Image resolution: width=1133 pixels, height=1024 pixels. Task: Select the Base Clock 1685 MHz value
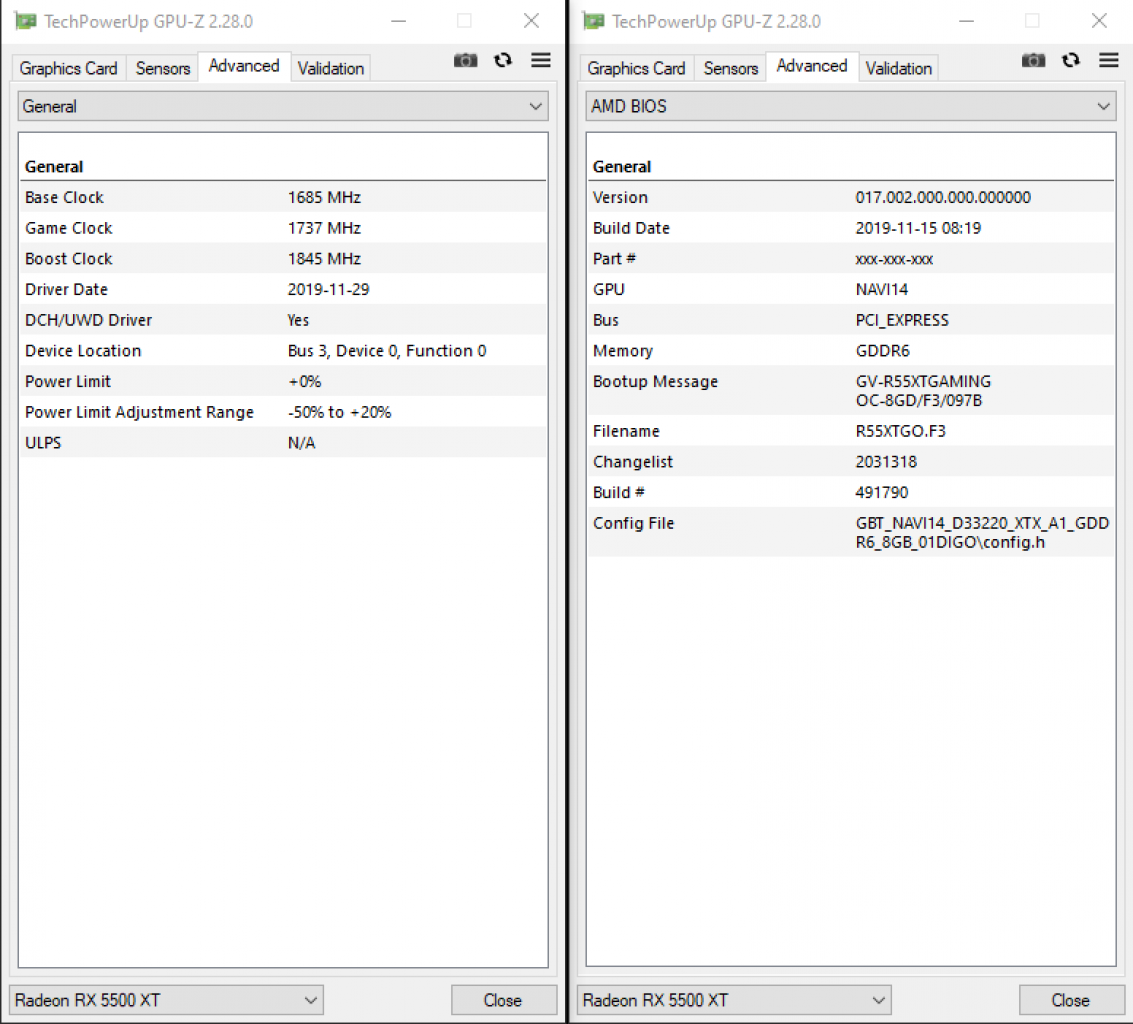[x=324, y=197]
